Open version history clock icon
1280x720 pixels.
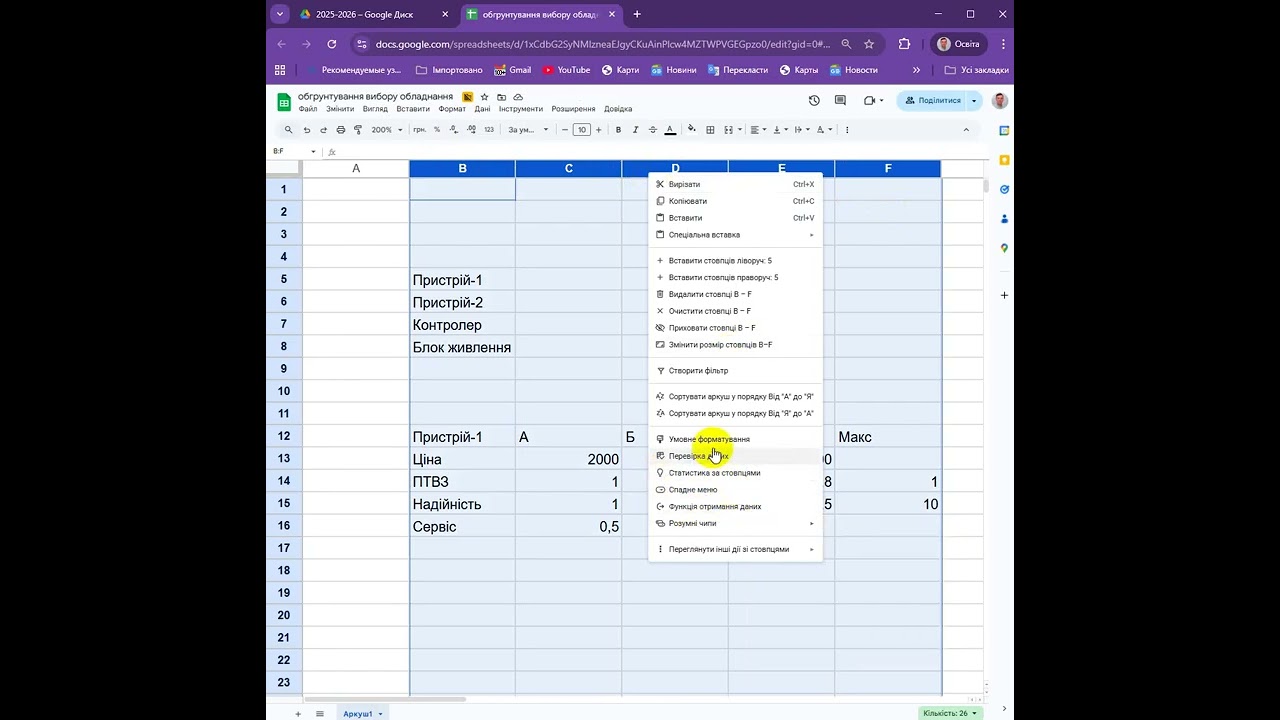click(814, 101)
